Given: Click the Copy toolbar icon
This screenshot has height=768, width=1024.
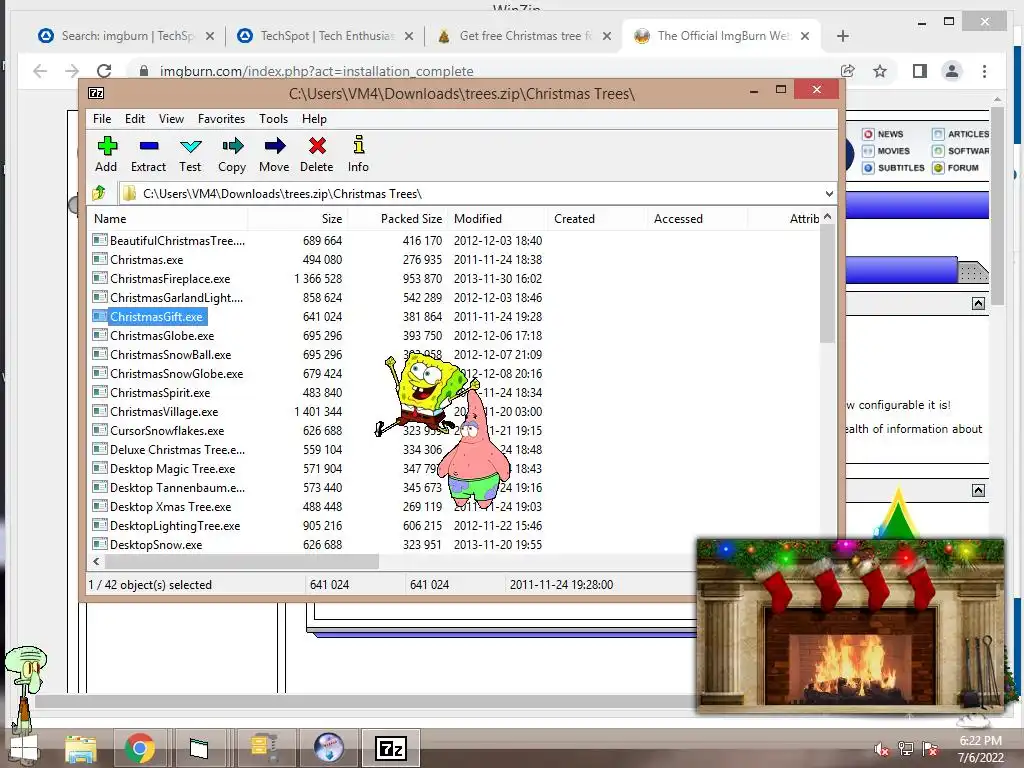Looking at the screenshot, I should click(x=232, y=155).
